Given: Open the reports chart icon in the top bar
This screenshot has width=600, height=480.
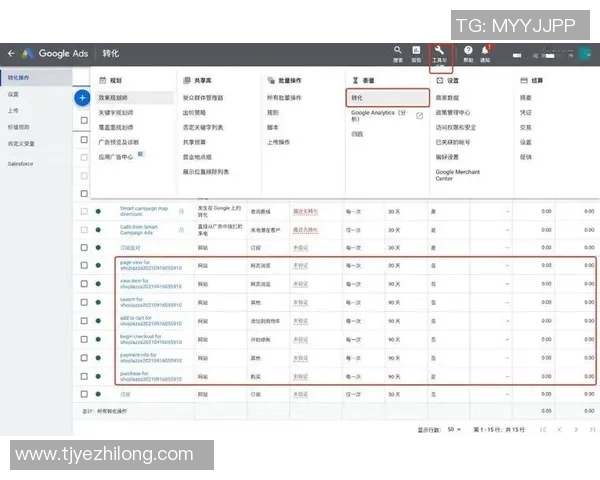Looking at the screenshot, I should coord(416,50).
